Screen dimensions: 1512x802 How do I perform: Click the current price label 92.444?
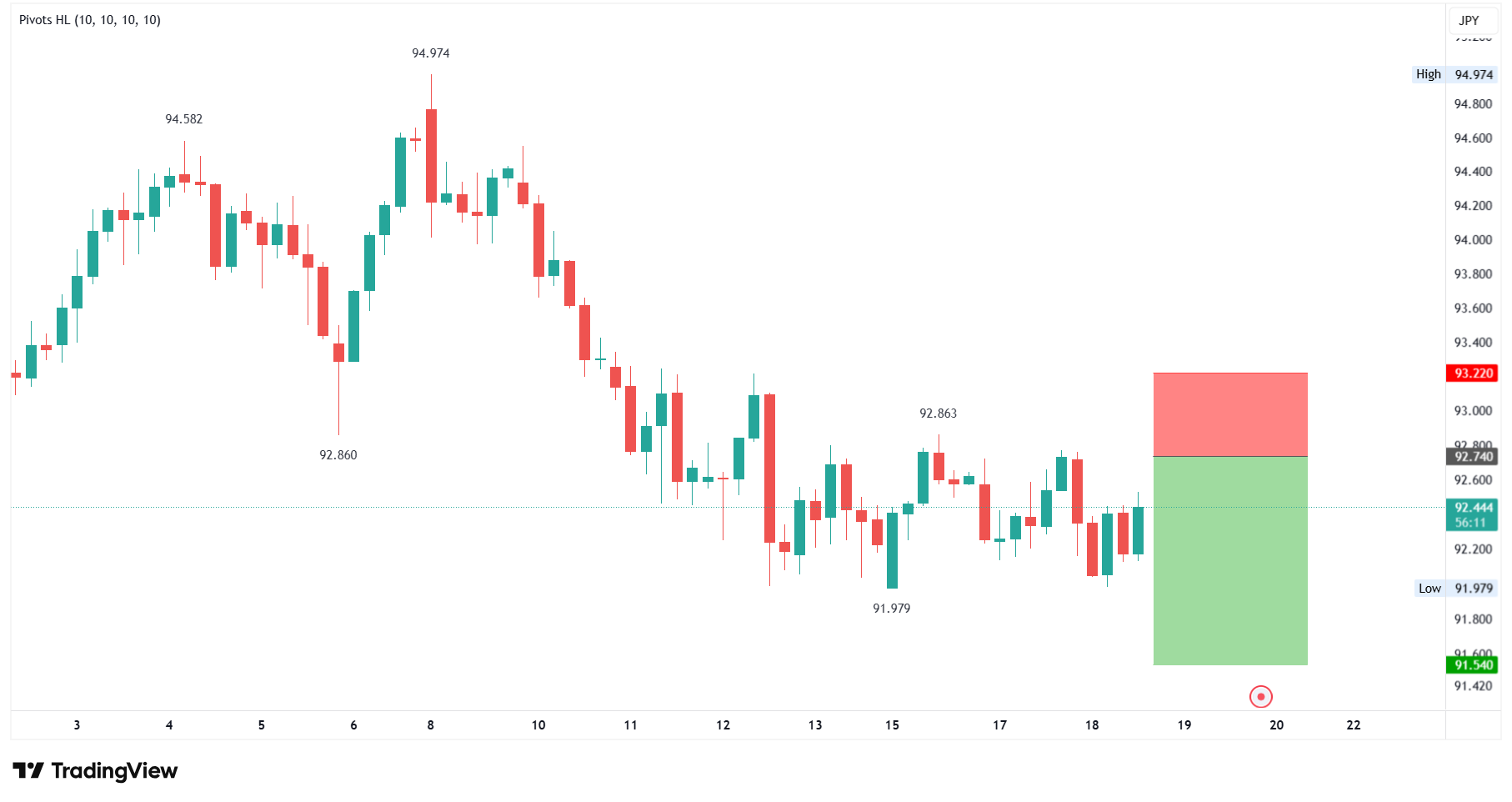1473,508
